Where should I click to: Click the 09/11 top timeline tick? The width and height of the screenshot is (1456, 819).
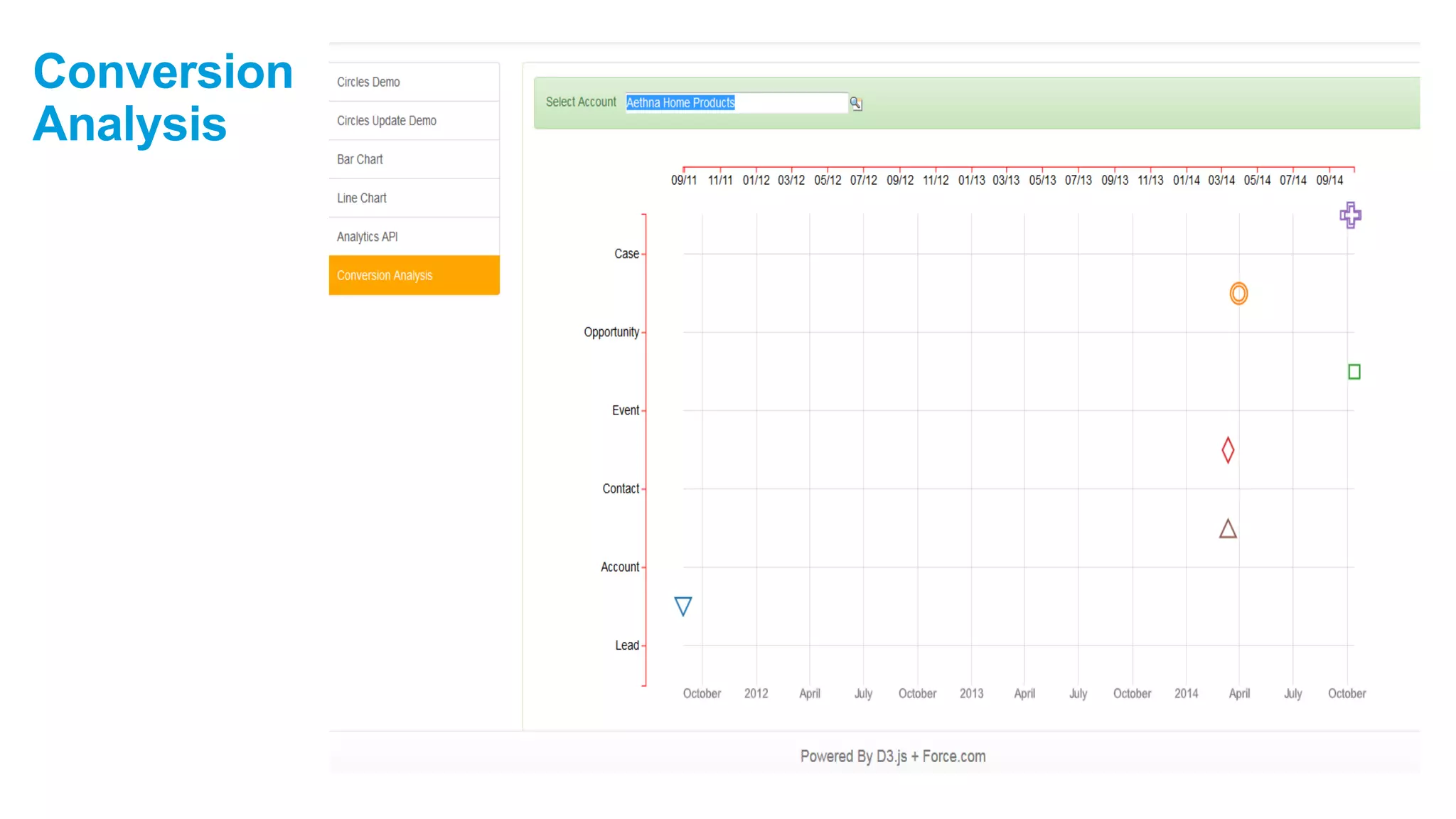pyautogui.click(x=684, y=181)
